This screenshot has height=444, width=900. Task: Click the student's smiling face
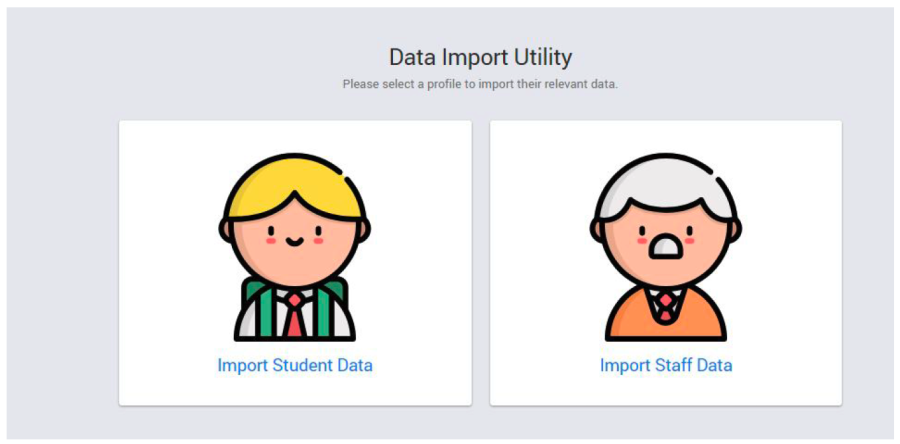[295, 240]
